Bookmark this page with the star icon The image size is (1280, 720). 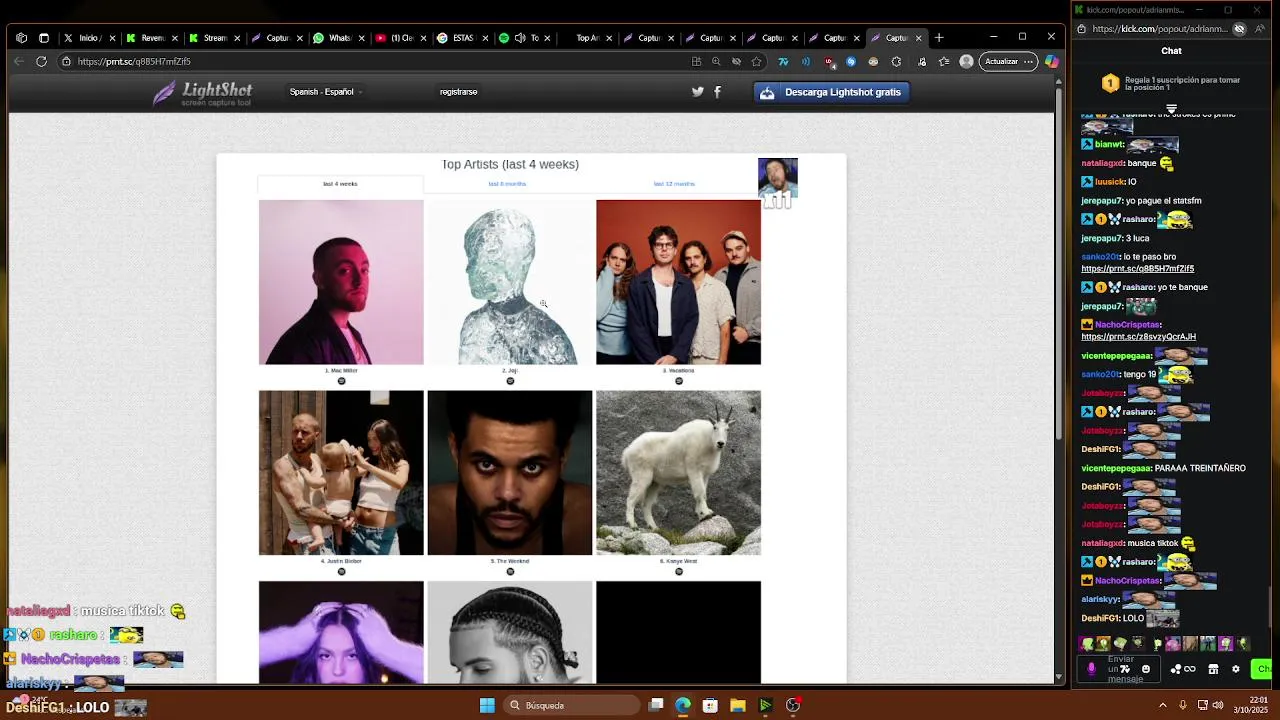(x=757, y=61)
